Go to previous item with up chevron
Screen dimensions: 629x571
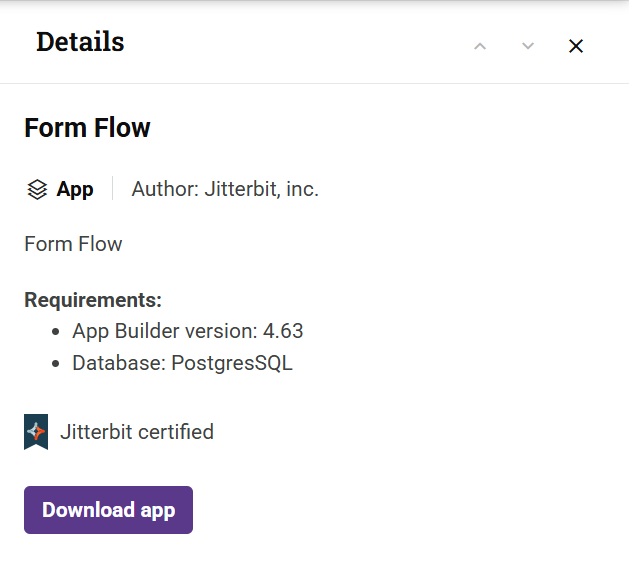480,46
